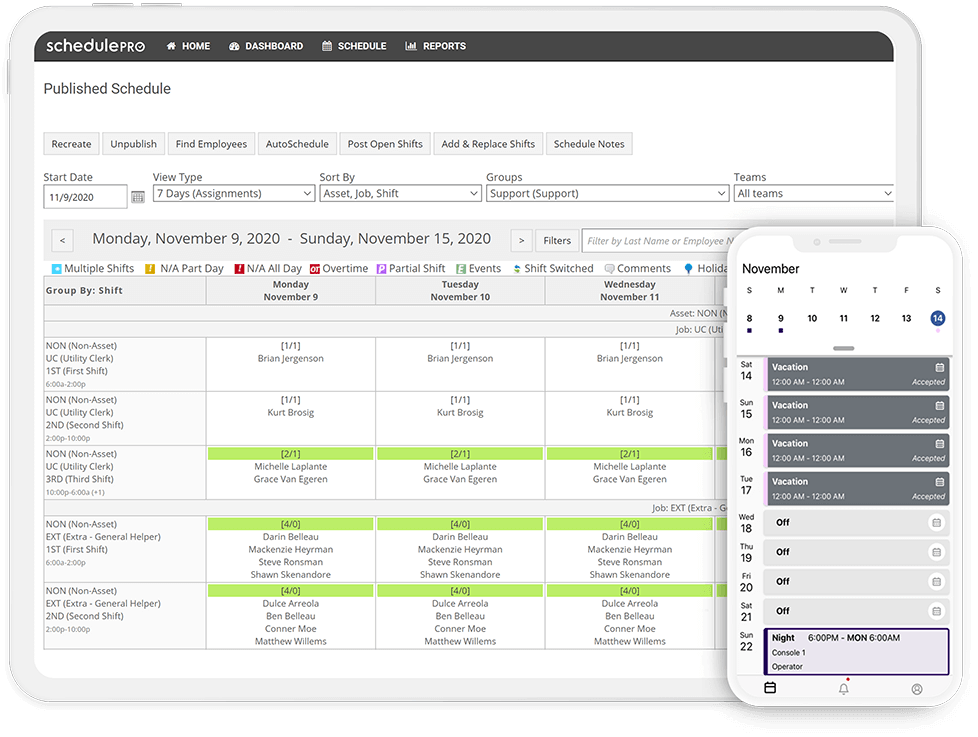Viewport: 978px width, 737px height.
Task: Click the Shift Switched legend icon
Action: (516, 269)
